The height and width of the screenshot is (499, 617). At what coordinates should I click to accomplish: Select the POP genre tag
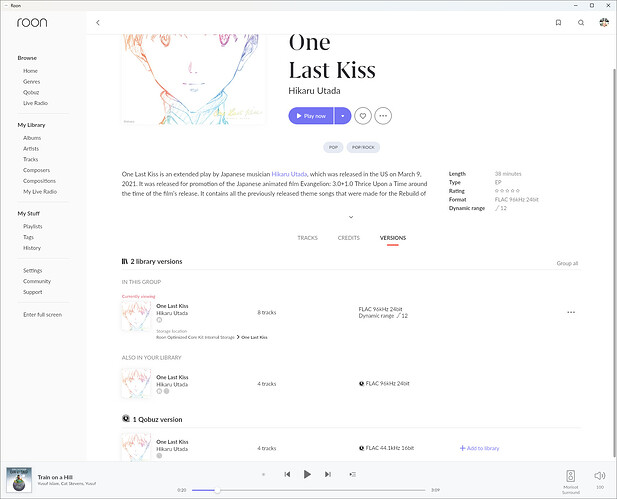333,147
